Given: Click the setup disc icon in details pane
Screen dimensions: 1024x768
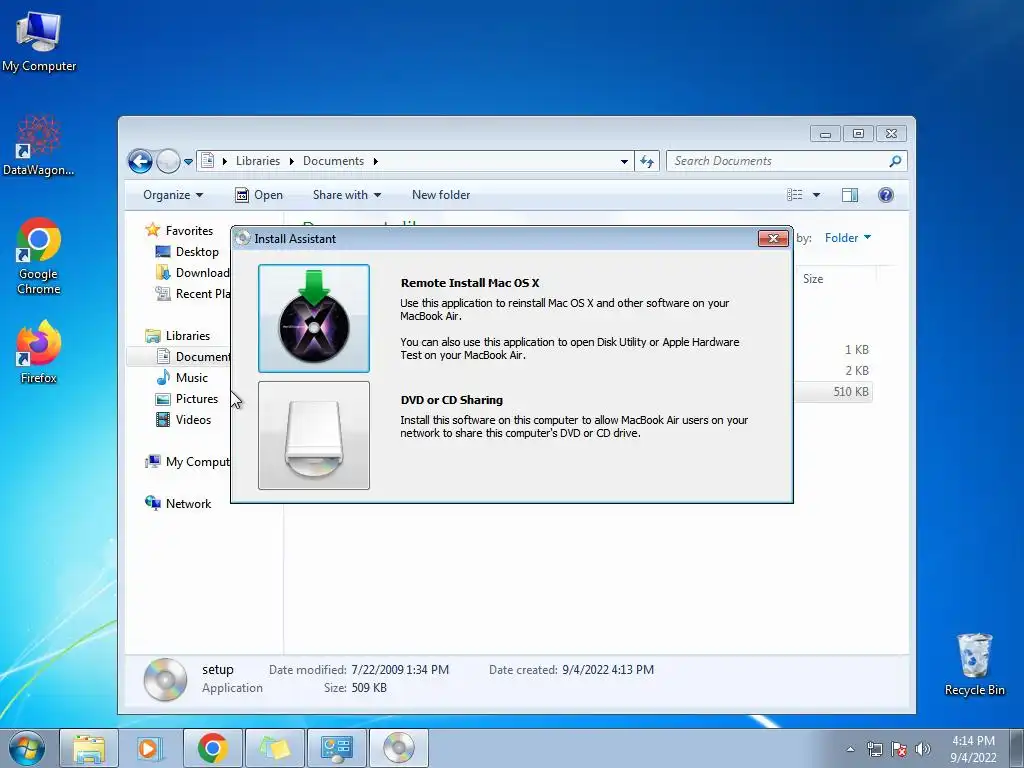Looking at the screenshot, I should 165,679.
